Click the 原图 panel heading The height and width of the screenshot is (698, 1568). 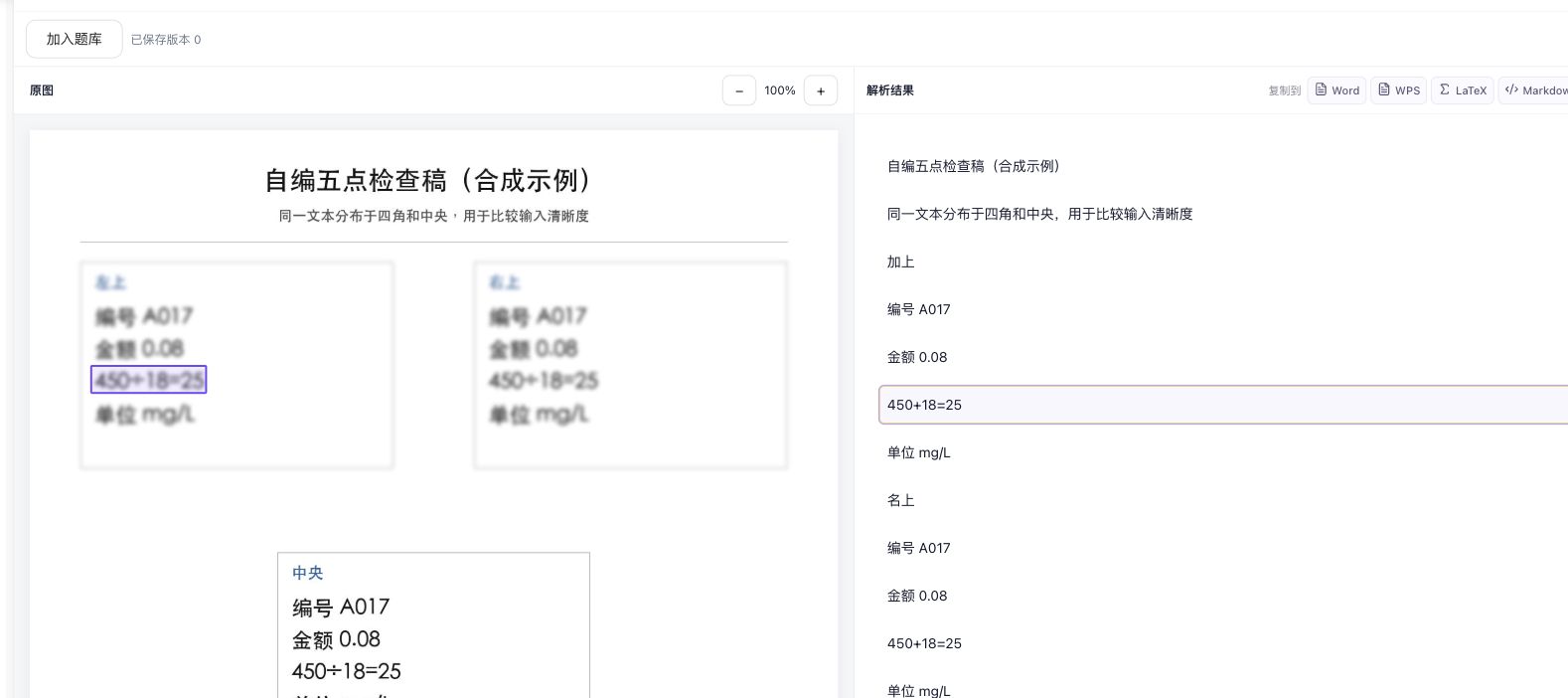pos(42,90)
